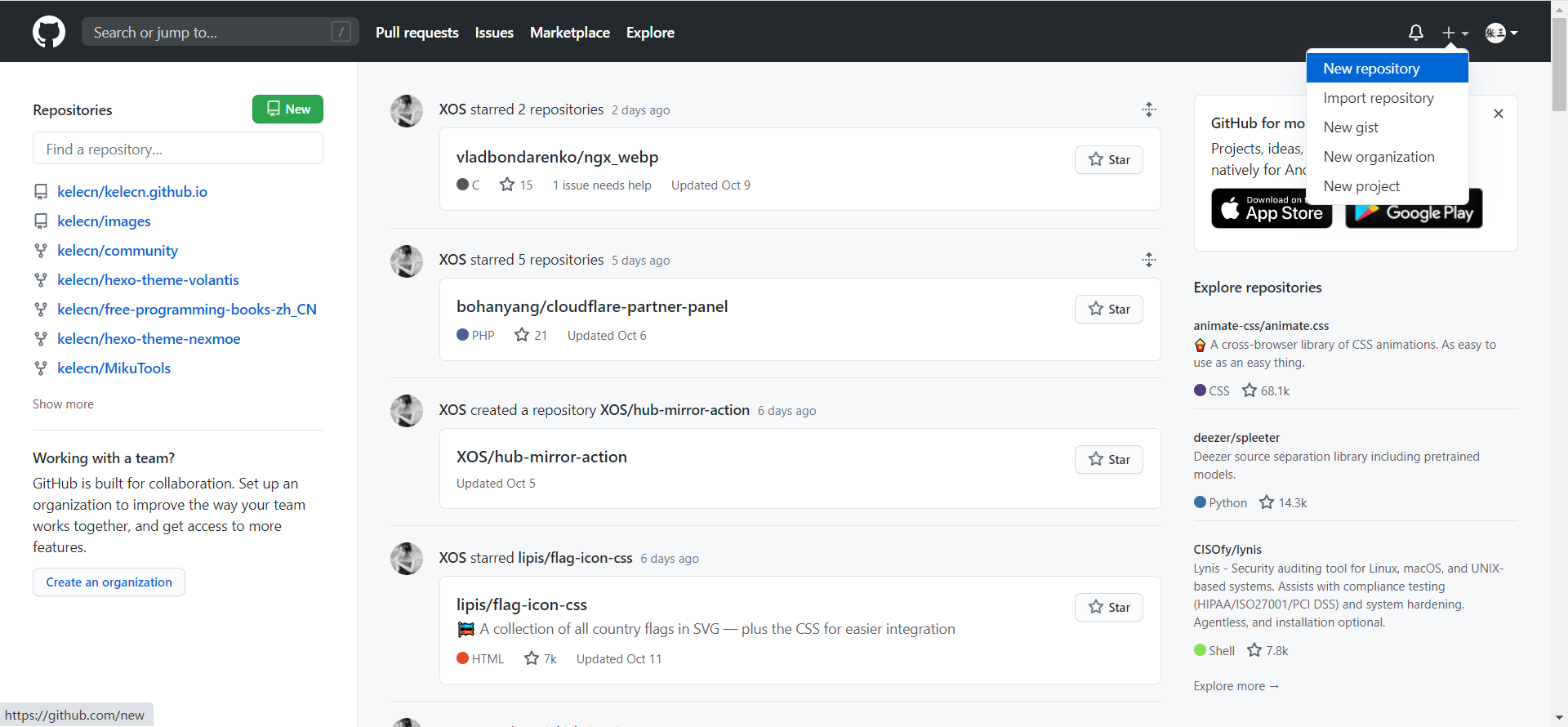The height and width of the screenshot is (727, 1568).
Task: Click star count 7k on flag-icon-css
Action: click(x=541, y=659)
